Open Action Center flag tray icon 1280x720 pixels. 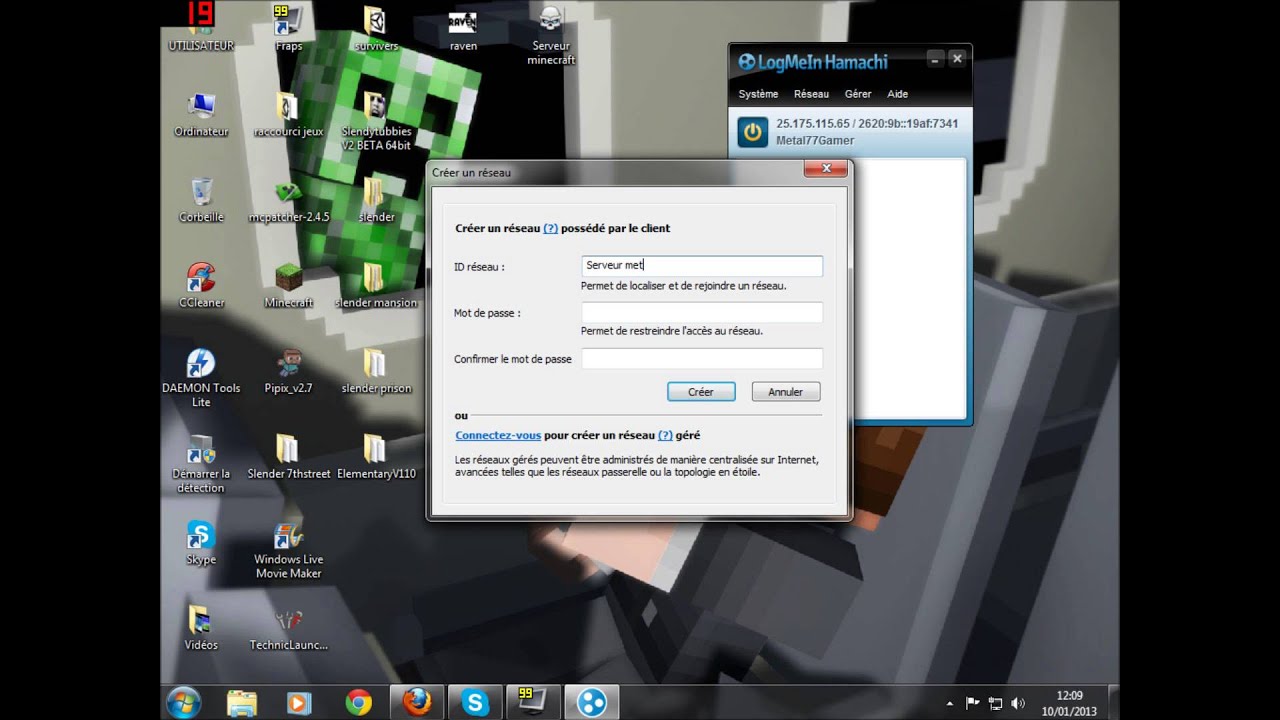point(972,703)
